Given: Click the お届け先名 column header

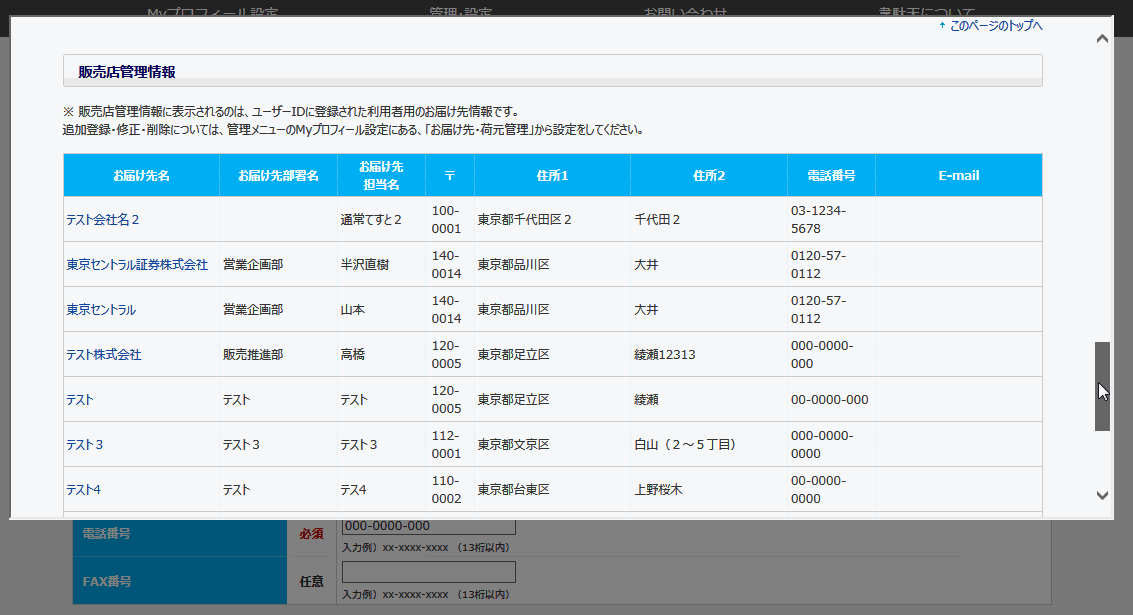Looking at the screenshot, I should point(141,175).
